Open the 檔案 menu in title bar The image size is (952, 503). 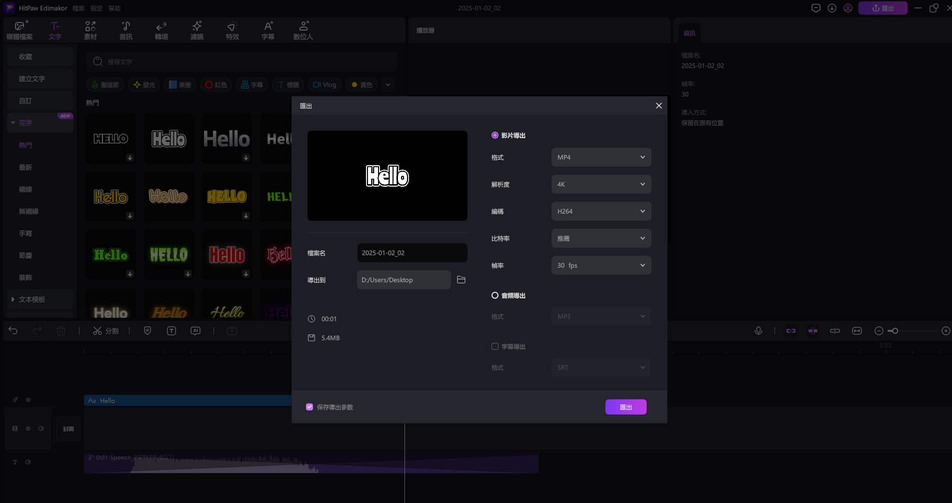tap(79, 8)
